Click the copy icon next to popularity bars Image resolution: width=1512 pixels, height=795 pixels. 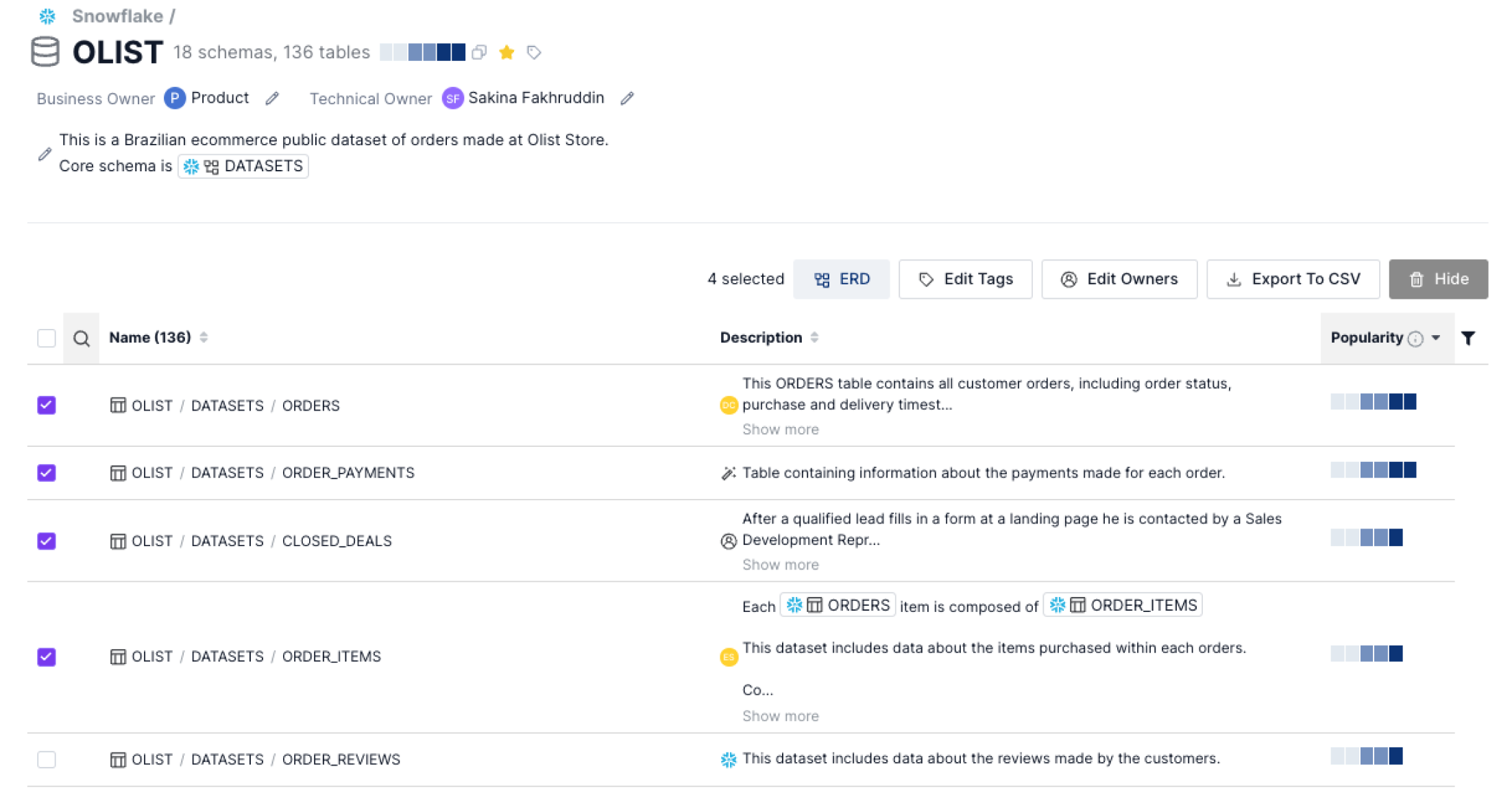pos(479,52)
